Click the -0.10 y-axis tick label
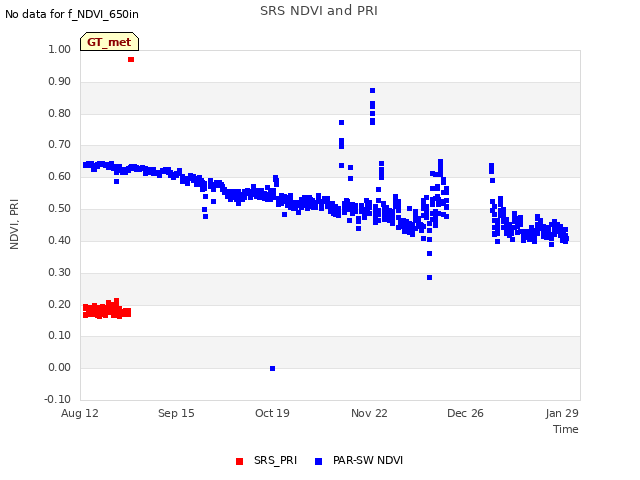Screen dimensions: 640x480 click(58, 399)
